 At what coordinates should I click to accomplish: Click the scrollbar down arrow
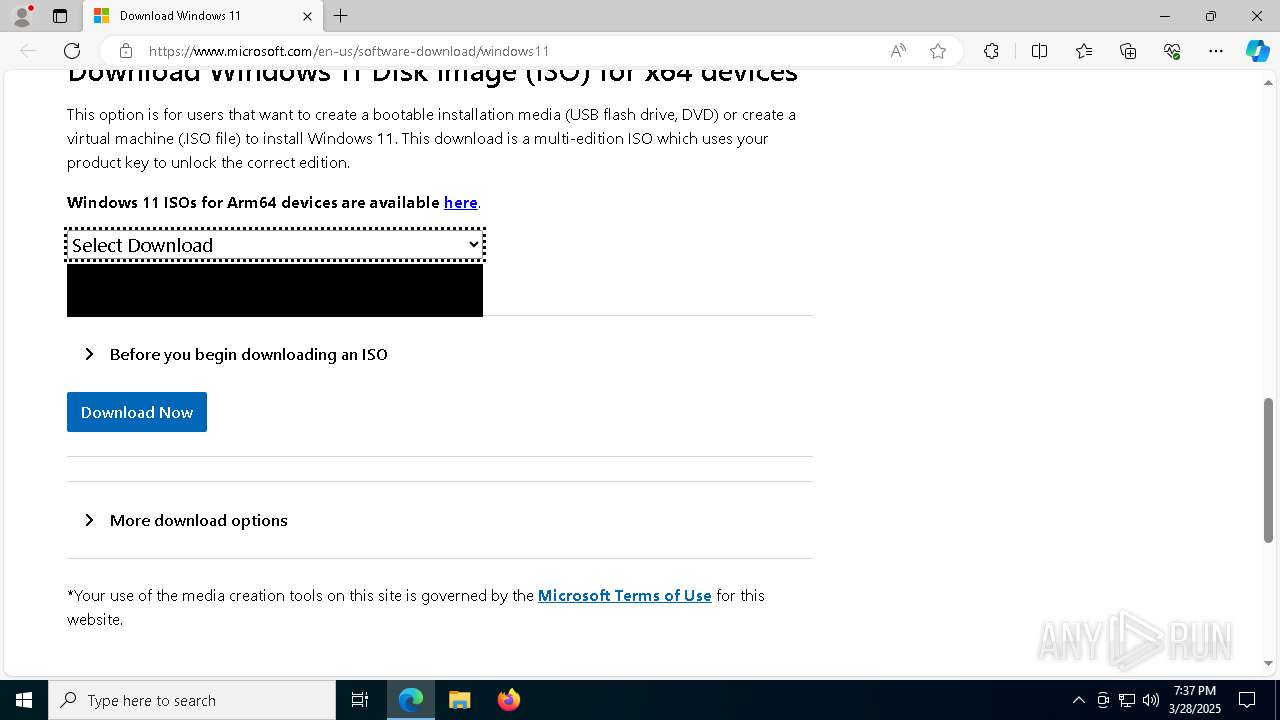pyautogui.click(x=1268, y=663)
